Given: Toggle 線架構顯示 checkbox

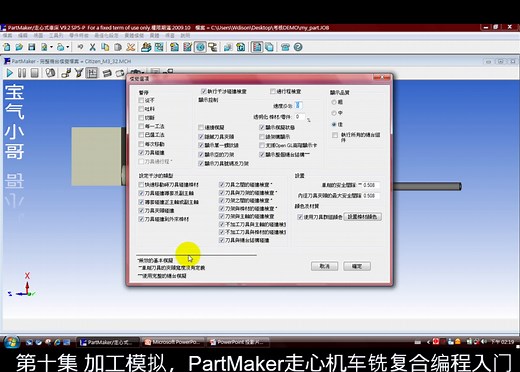Looking at the screenshot, I should [x=262, y=136].
